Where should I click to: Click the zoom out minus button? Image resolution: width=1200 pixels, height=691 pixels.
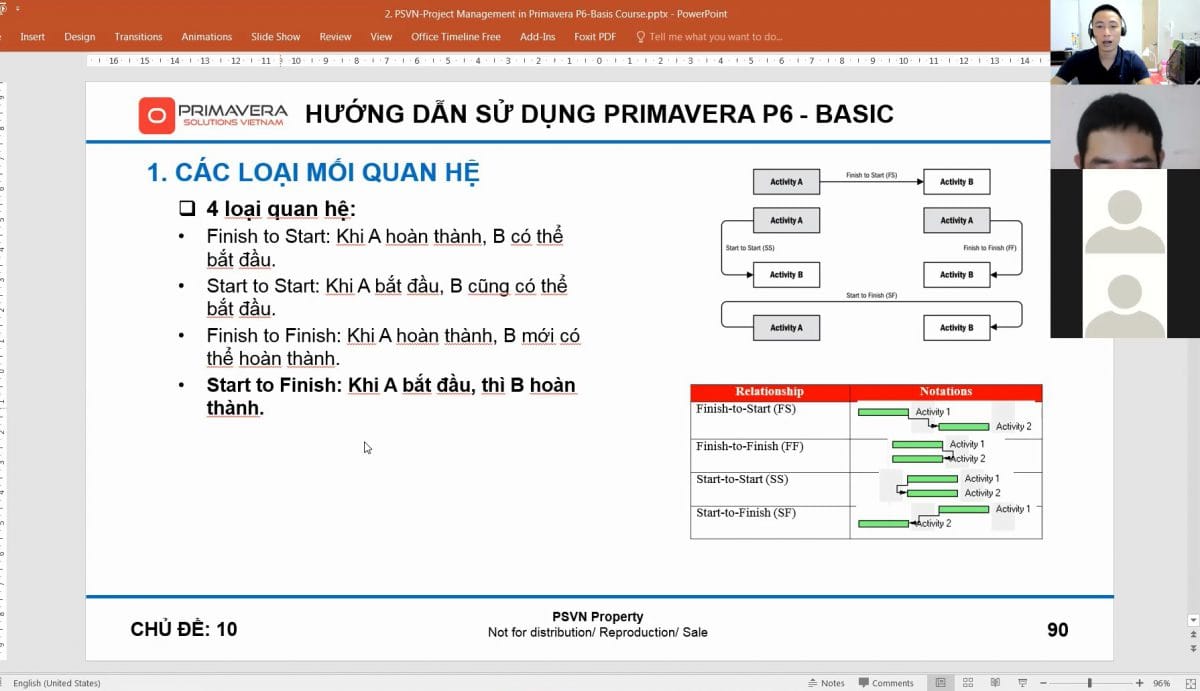1045,682
